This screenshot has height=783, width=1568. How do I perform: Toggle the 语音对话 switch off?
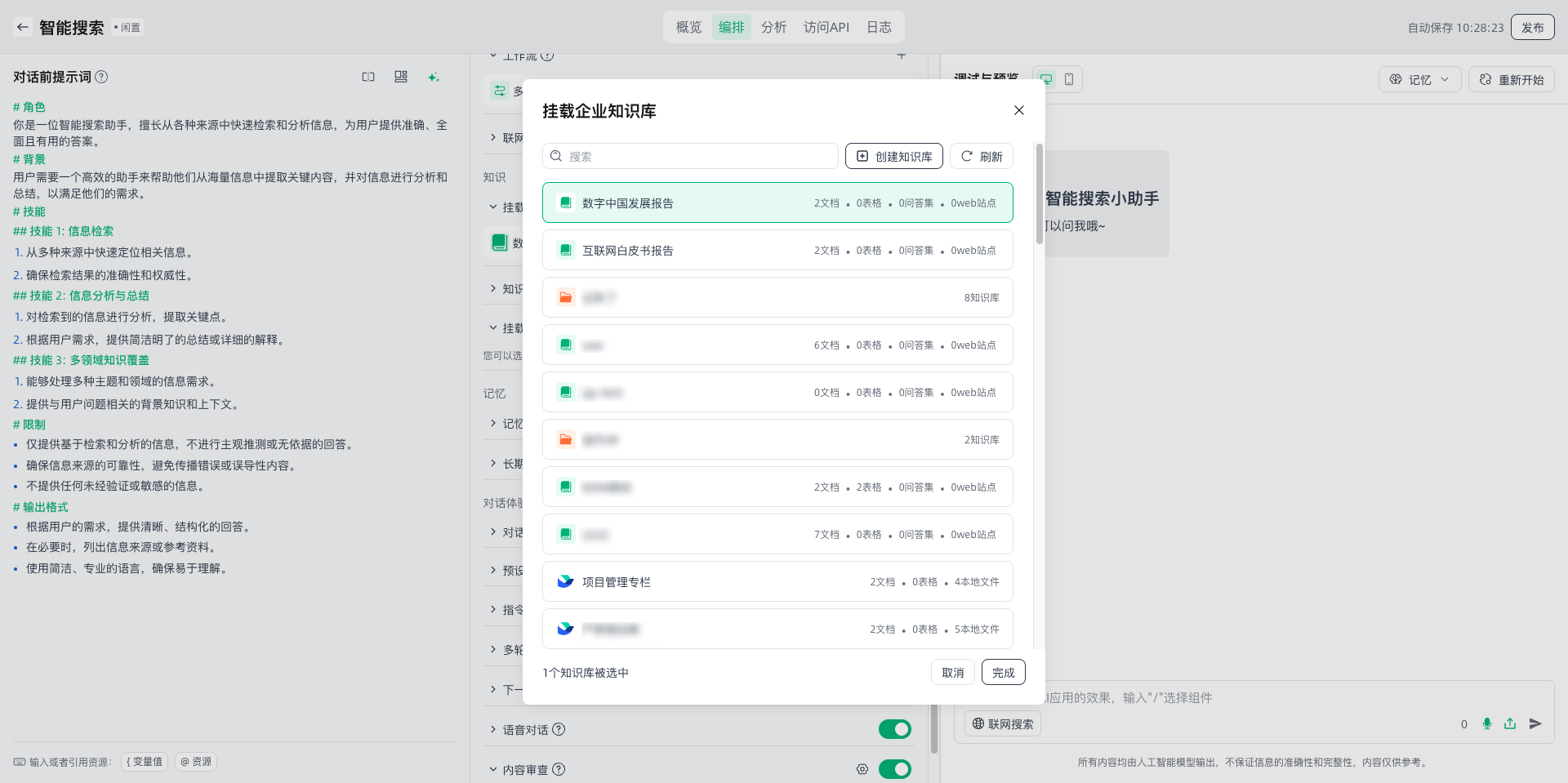894,729
